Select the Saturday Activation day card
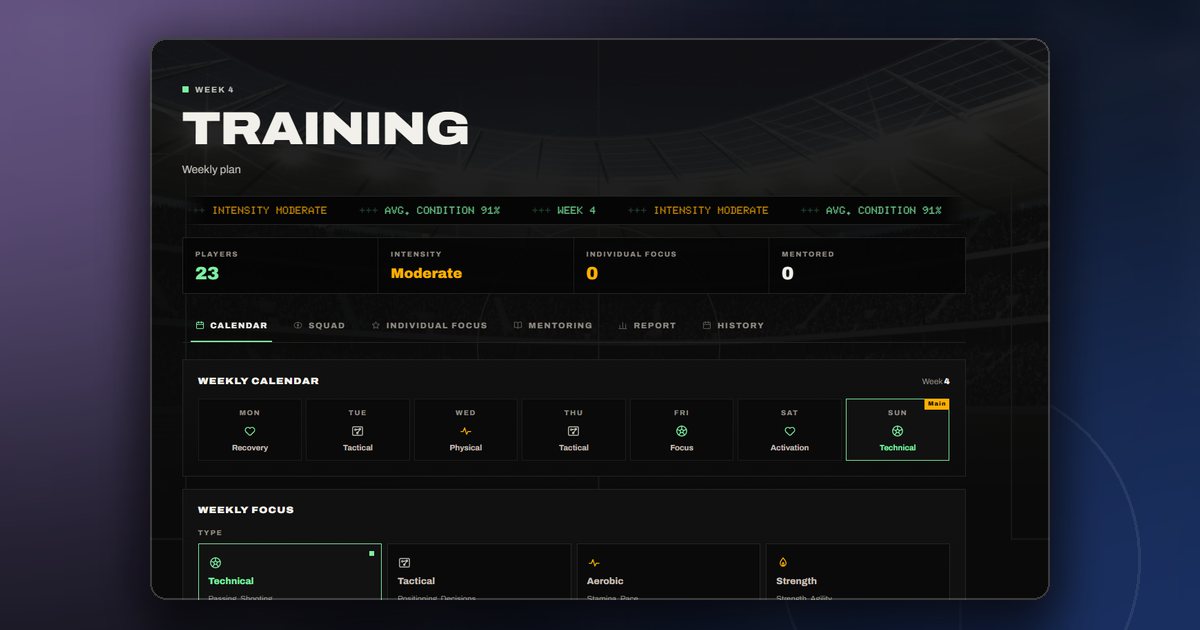The image size is (1200, 630). tap(790, 430)
